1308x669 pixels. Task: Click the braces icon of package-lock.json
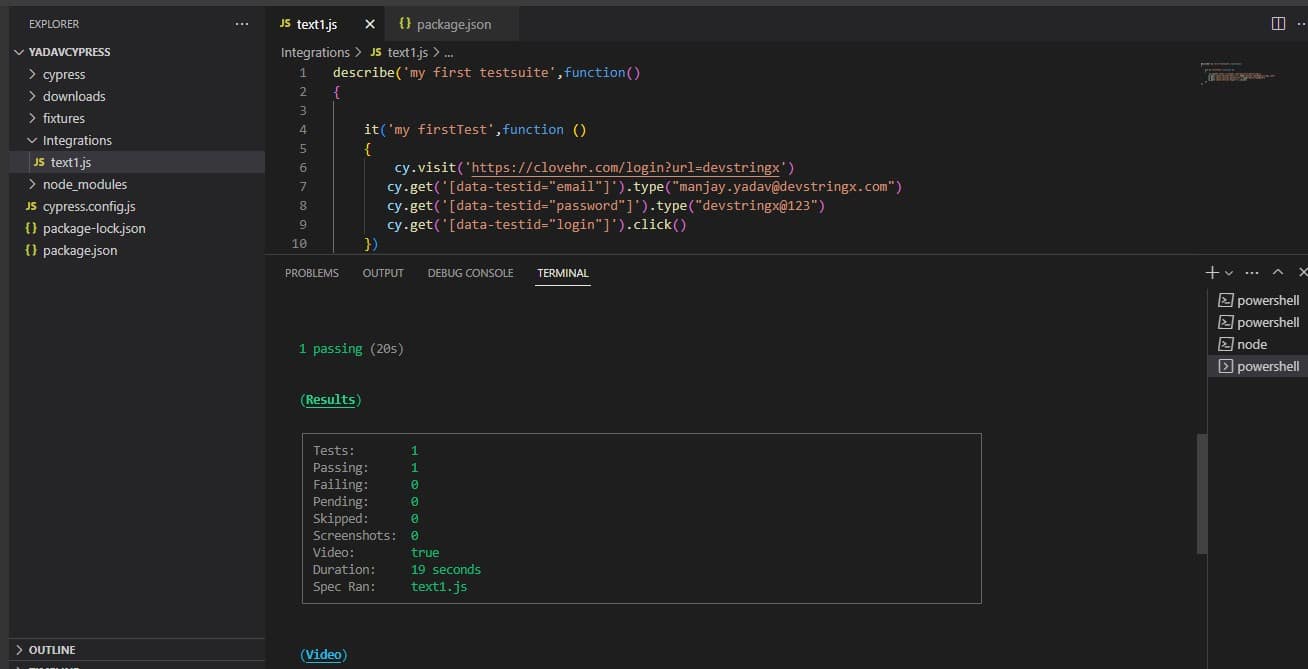click(31, 228)
